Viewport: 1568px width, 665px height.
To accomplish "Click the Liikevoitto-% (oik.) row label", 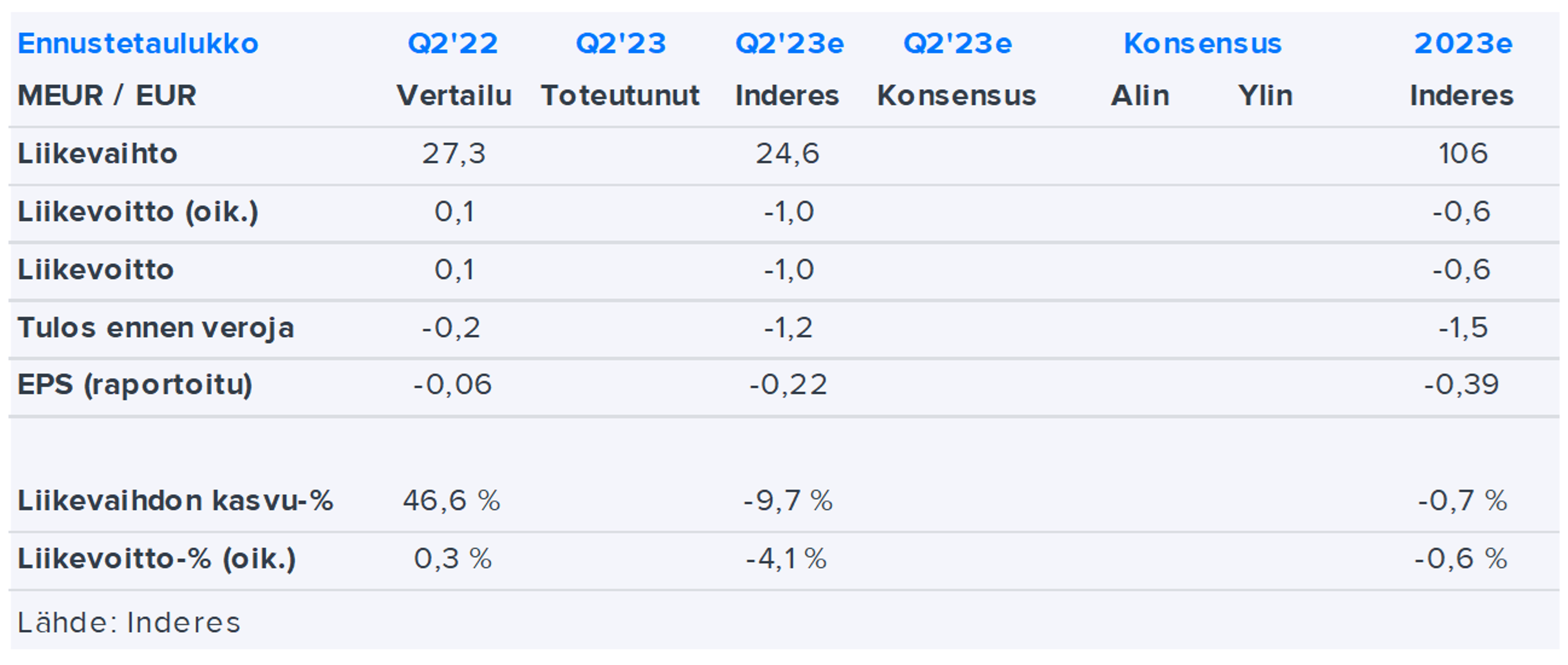I will point(157,558).
